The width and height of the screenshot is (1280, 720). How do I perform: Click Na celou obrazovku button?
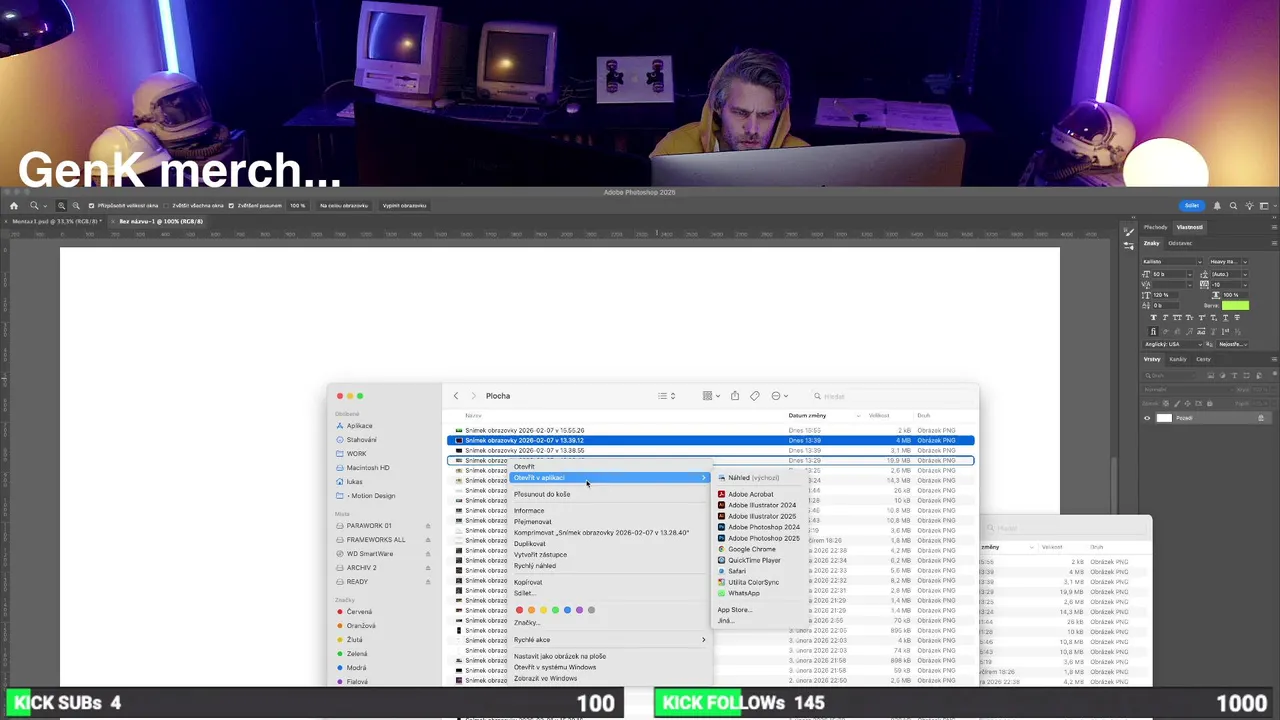(344, 205)
